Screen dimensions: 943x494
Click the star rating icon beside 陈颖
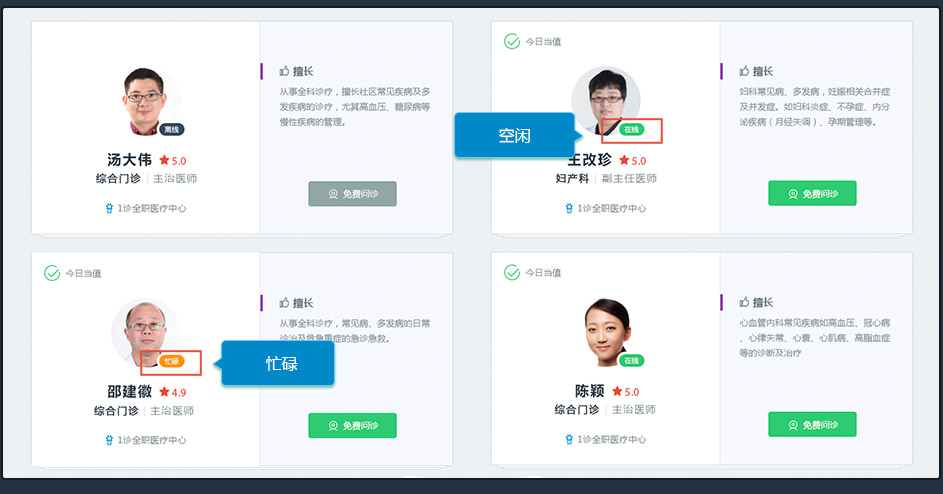(x=617, y=391)
